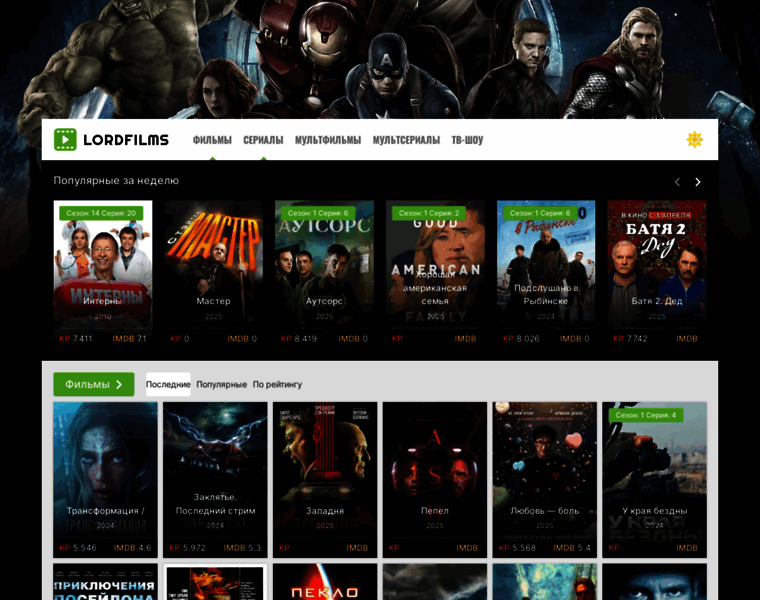Open Хорошая американская семья poster
760x600 pixels.
point(435,272)
